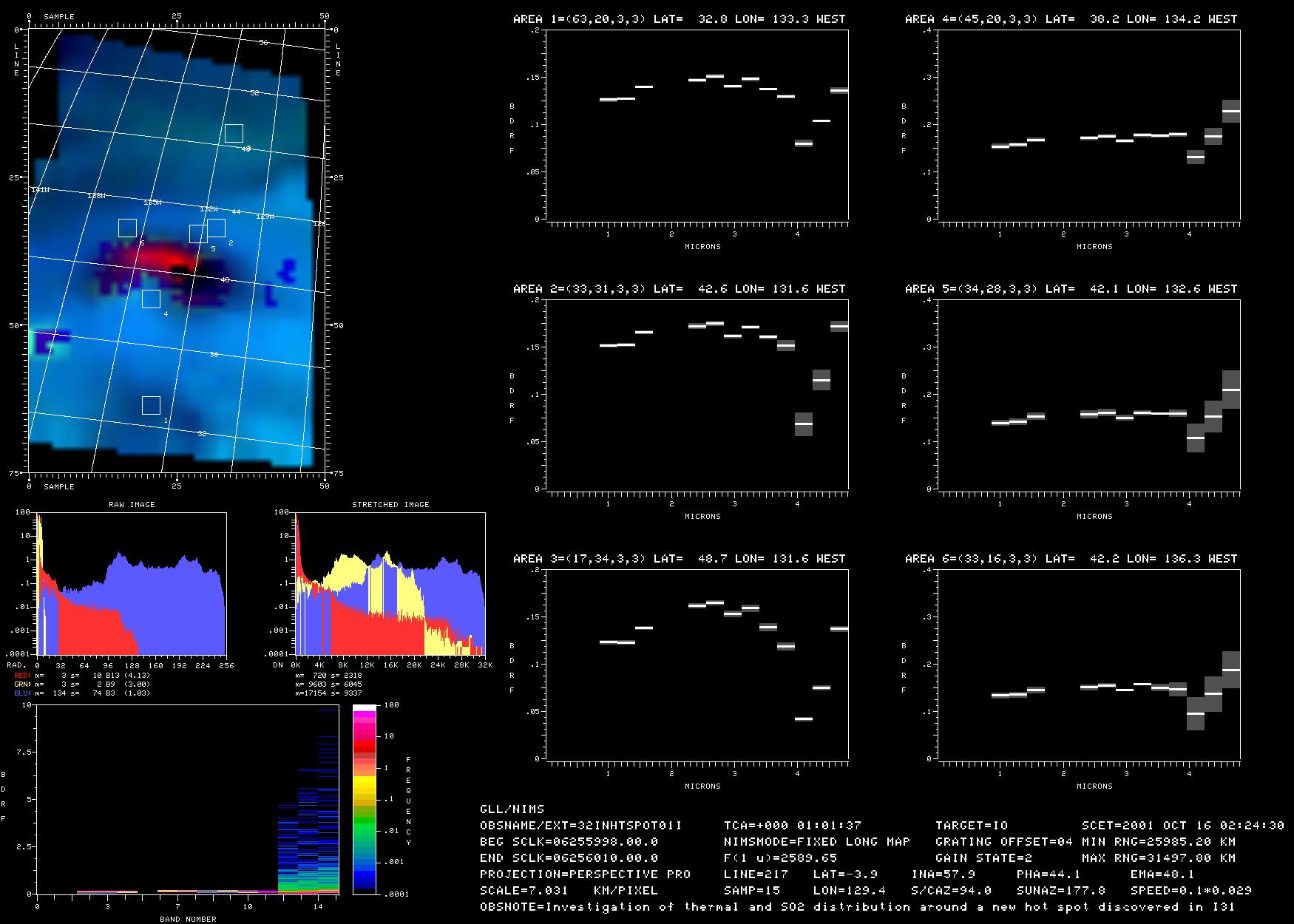Image resolution: width=1294 pixels, height=924 pixels.
Task: Select the AREA 3 spectrum plot
Action: (x=697, y=665)
